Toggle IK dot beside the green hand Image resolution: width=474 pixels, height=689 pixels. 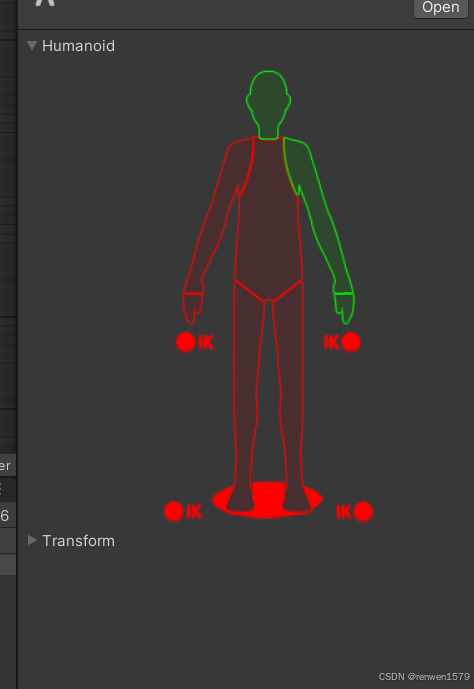[351, 342]
